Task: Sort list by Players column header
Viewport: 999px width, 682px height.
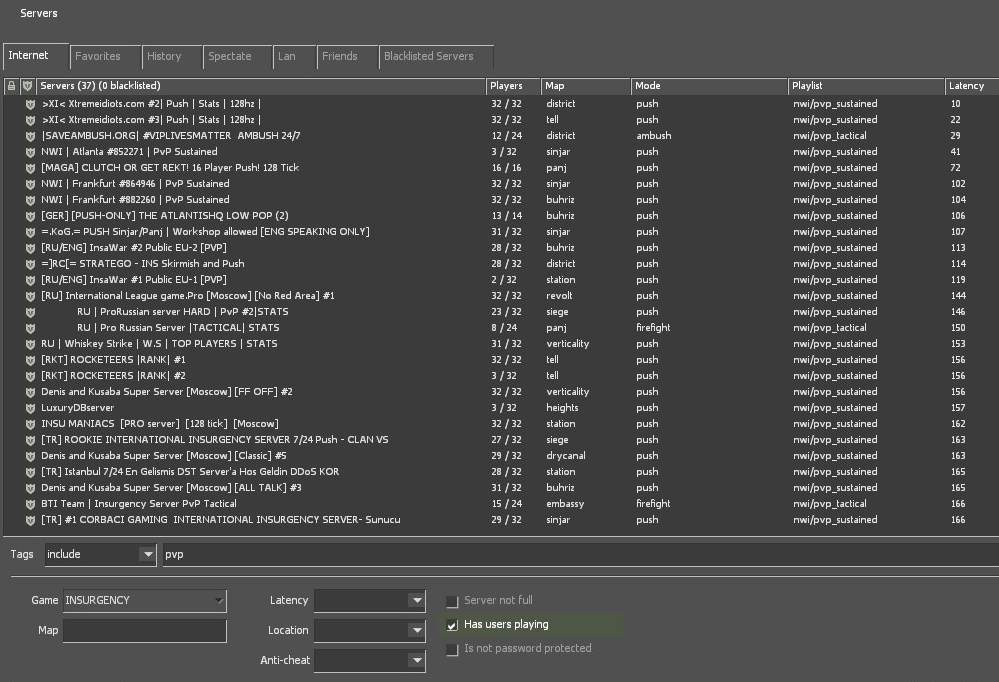Action: pos(513,85)
